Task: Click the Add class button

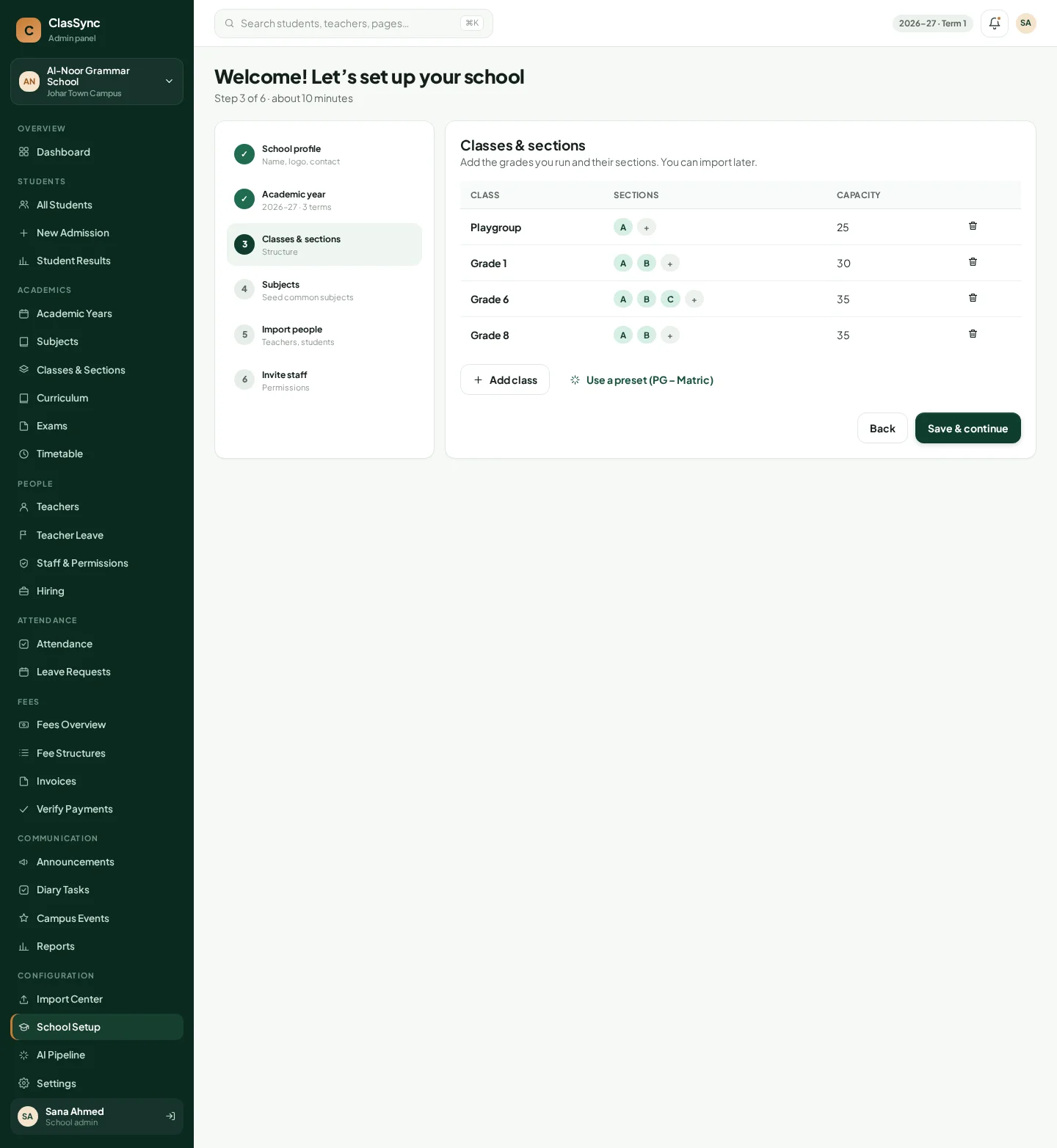Action: point(505,379)
